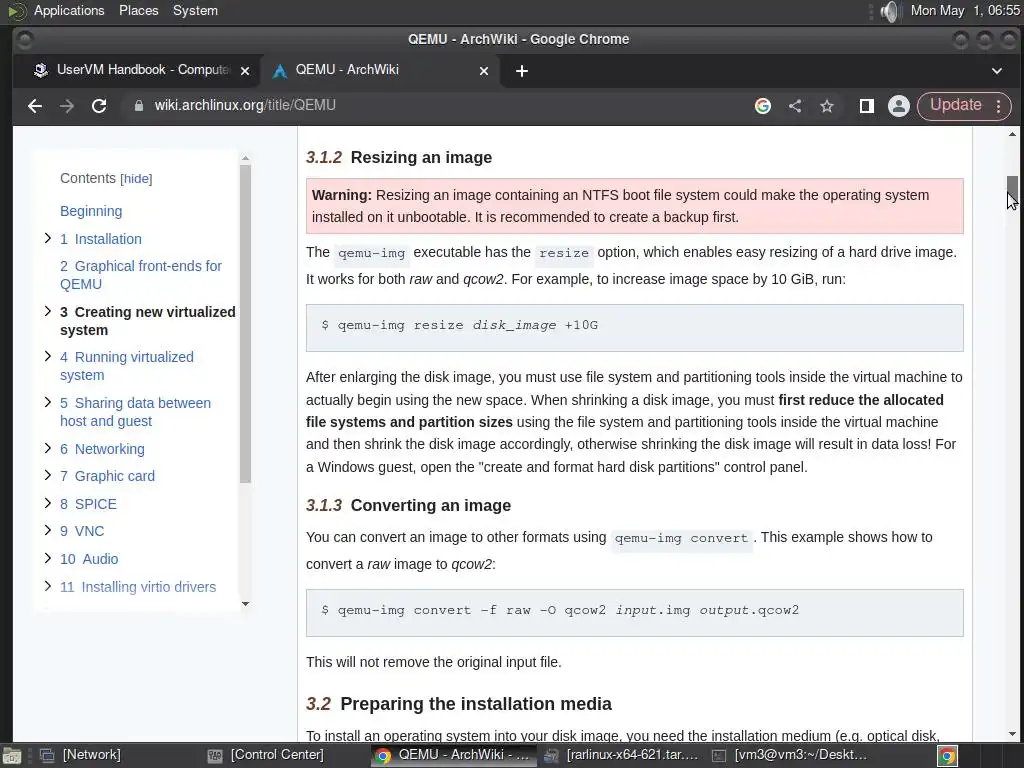Show the desktop via taskbar icon
Screen dimensions: 1024x768
[11, 756]
